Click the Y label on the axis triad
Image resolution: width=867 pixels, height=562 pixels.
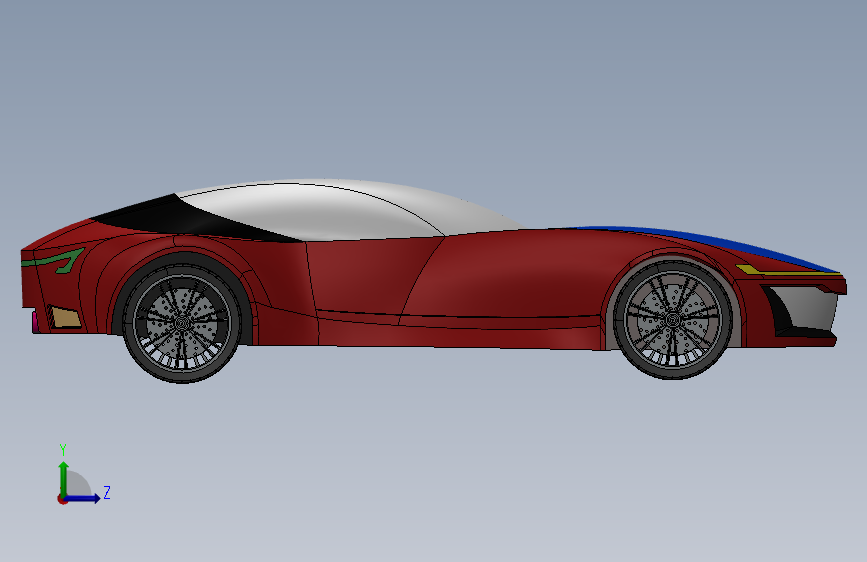tap(63, 450)
